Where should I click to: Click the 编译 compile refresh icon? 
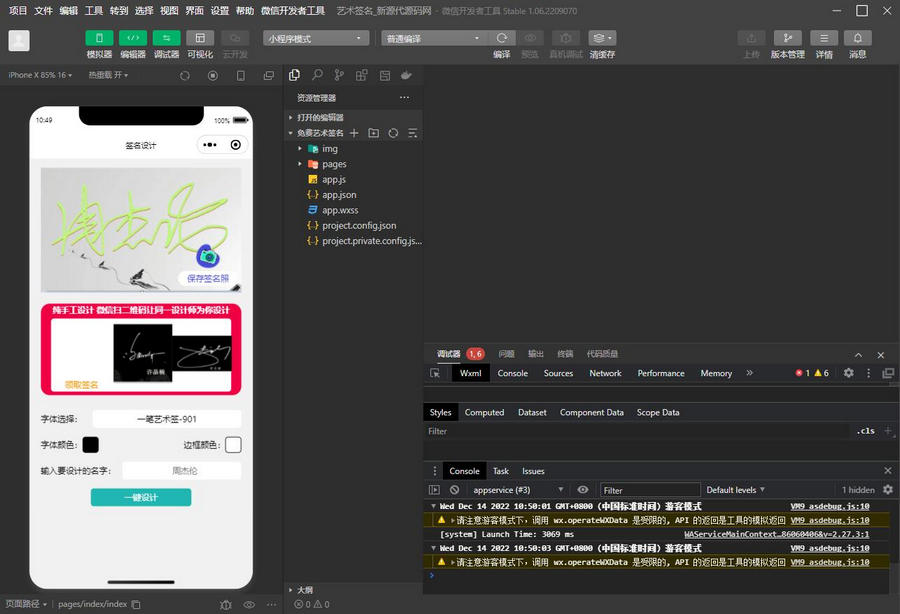pyautogui.click(x=502, y=38)
